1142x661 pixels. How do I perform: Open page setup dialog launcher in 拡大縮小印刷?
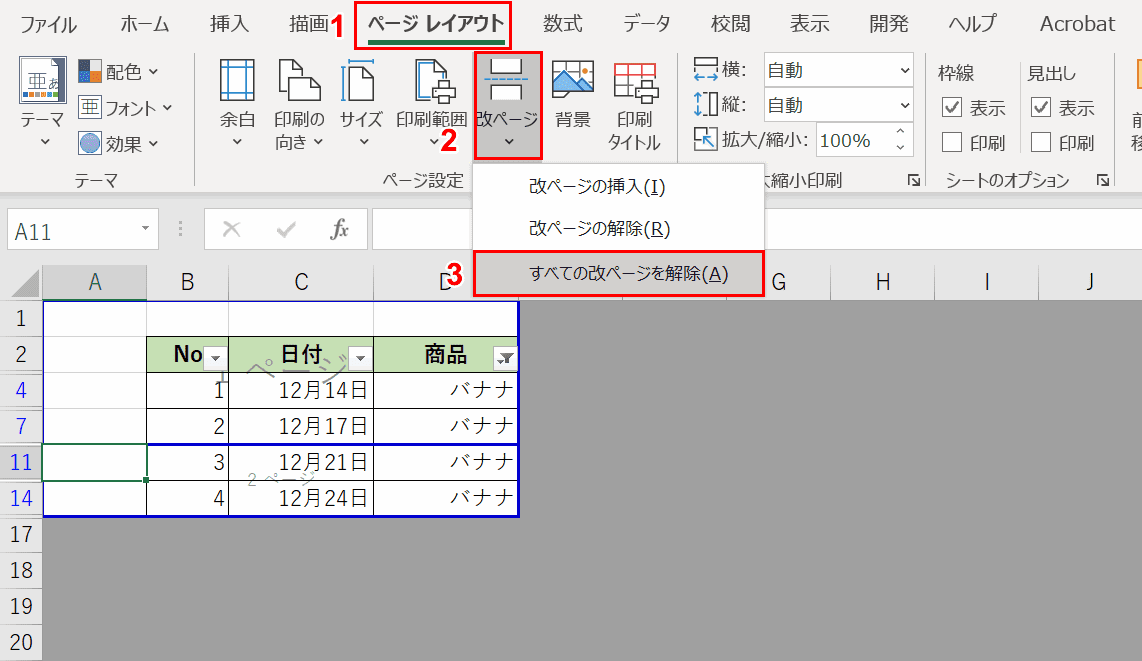pyautogui.click(x=913, y=180)
